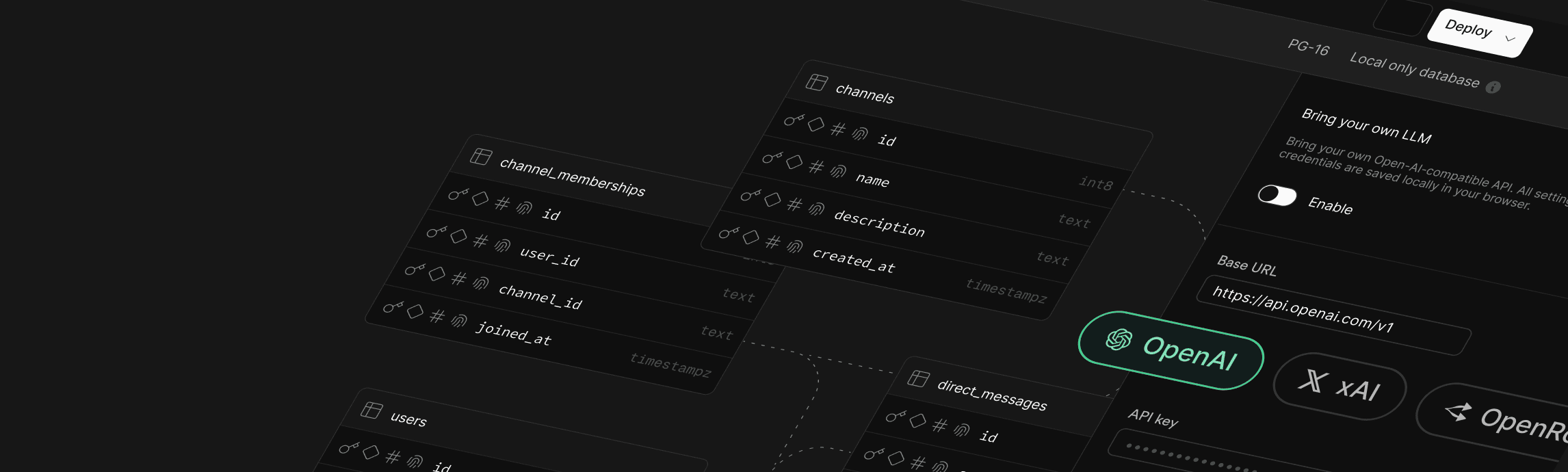Click the API key label

1153,417
